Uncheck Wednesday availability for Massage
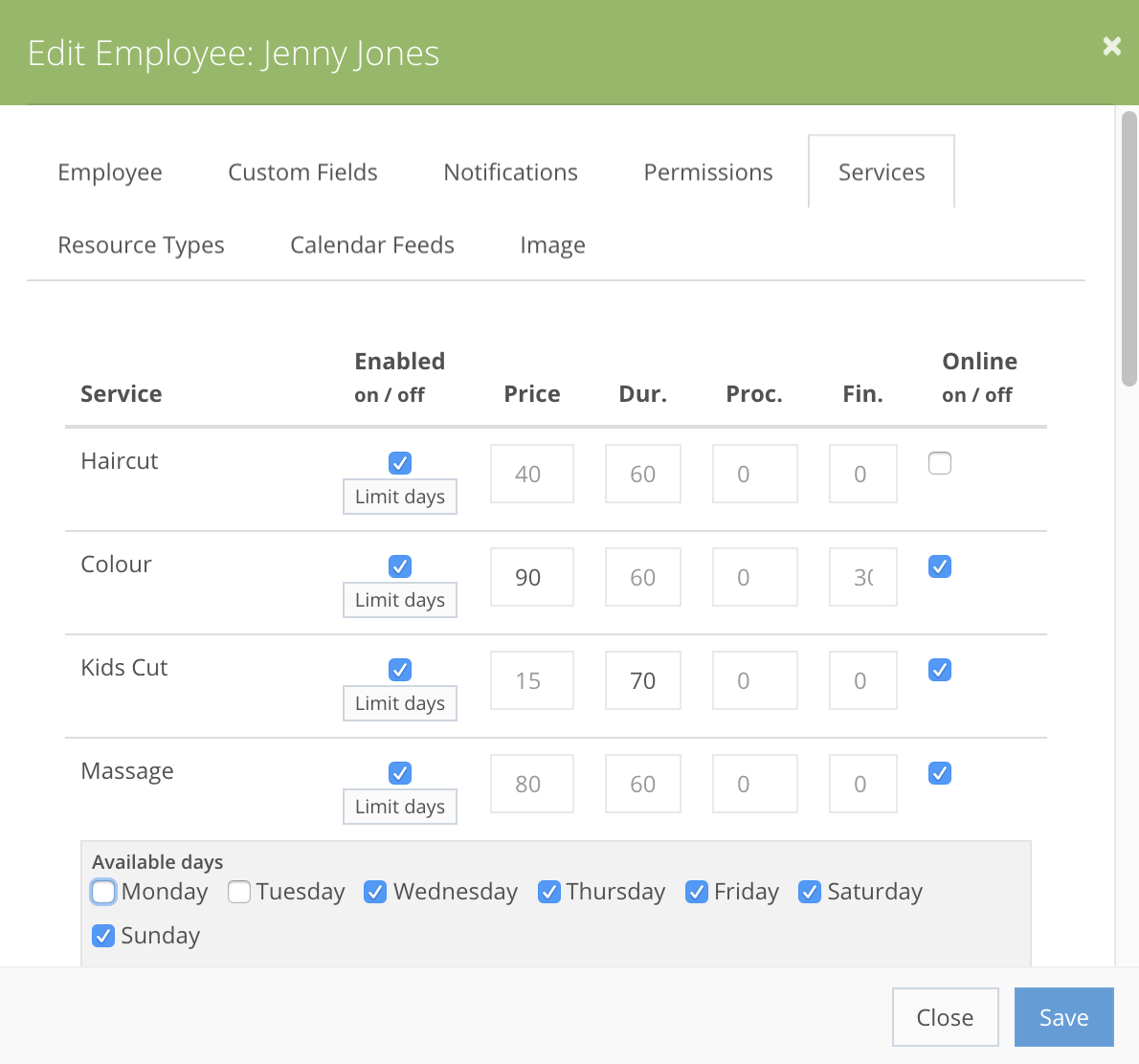 (x=374, y=891)
